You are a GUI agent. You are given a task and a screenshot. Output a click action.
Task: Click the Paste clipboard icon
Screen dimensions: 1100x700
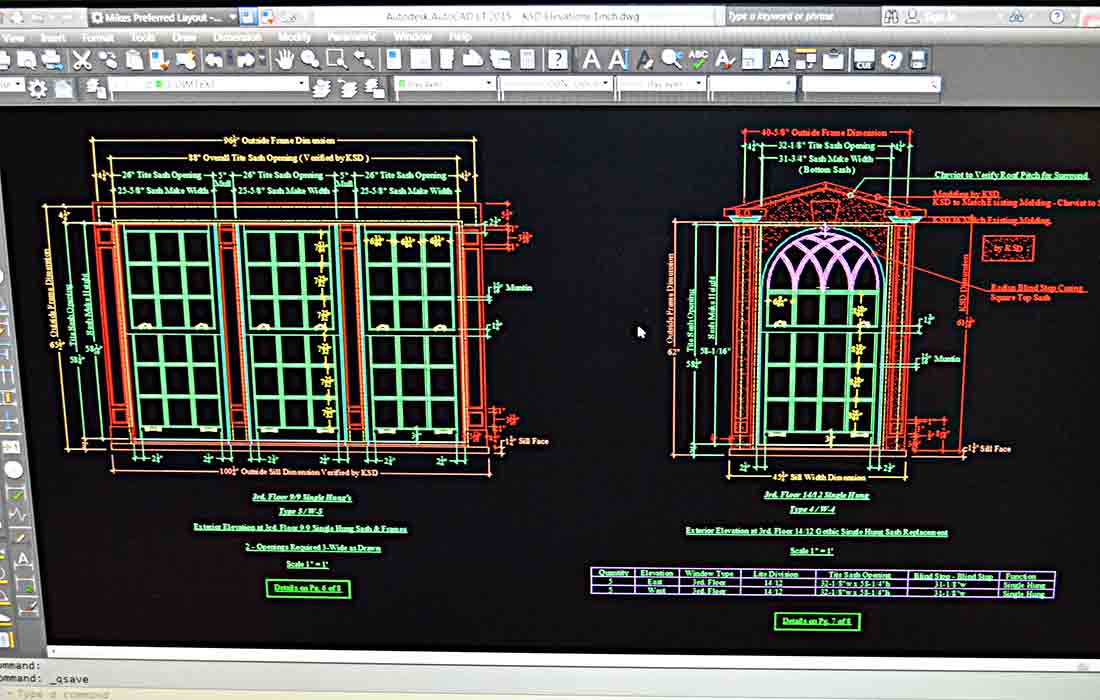(x=134, y=60)
